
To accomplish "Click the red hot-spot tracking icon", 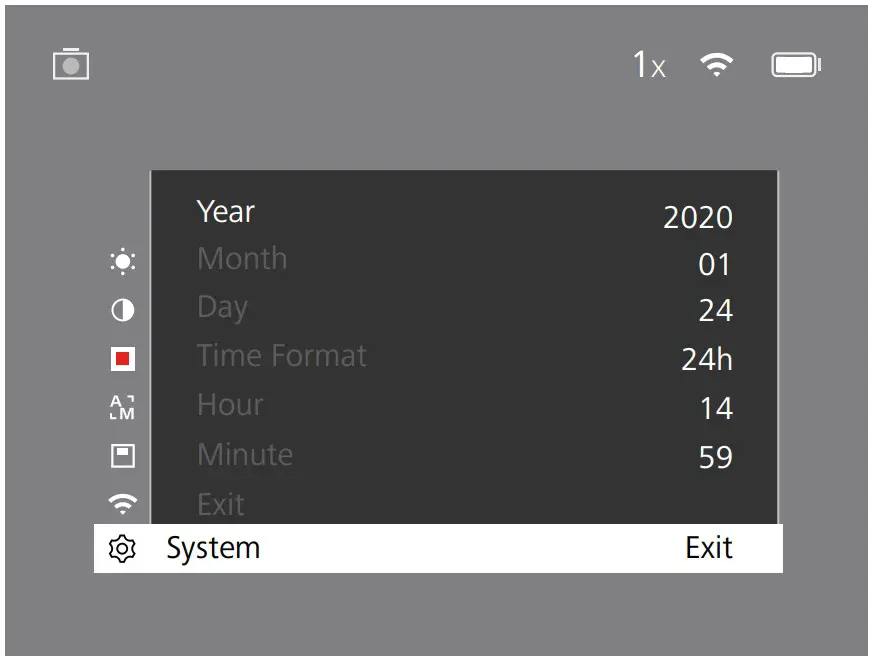I will 121,357.
